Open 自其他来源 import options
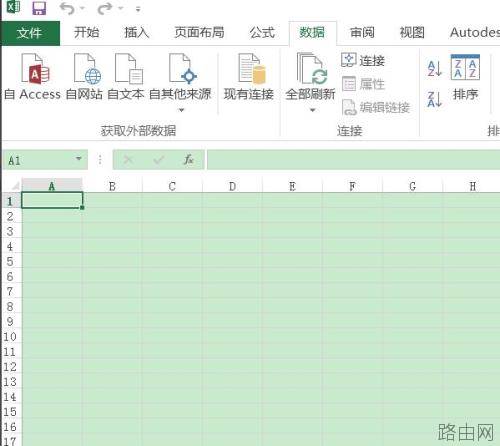 pyautogui.click(x=180, y=77)
